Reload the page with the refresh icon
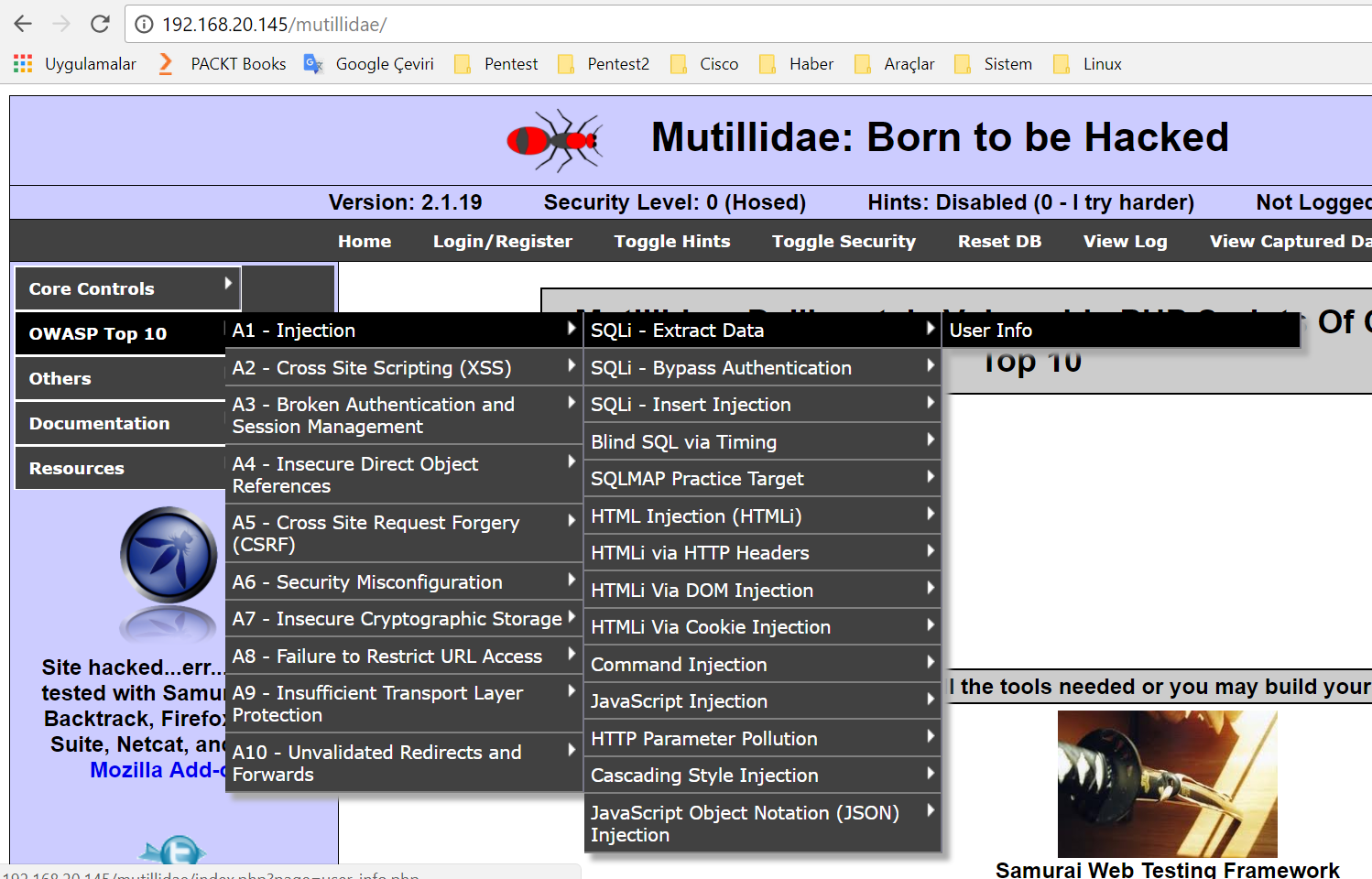 tap(100, 24)
